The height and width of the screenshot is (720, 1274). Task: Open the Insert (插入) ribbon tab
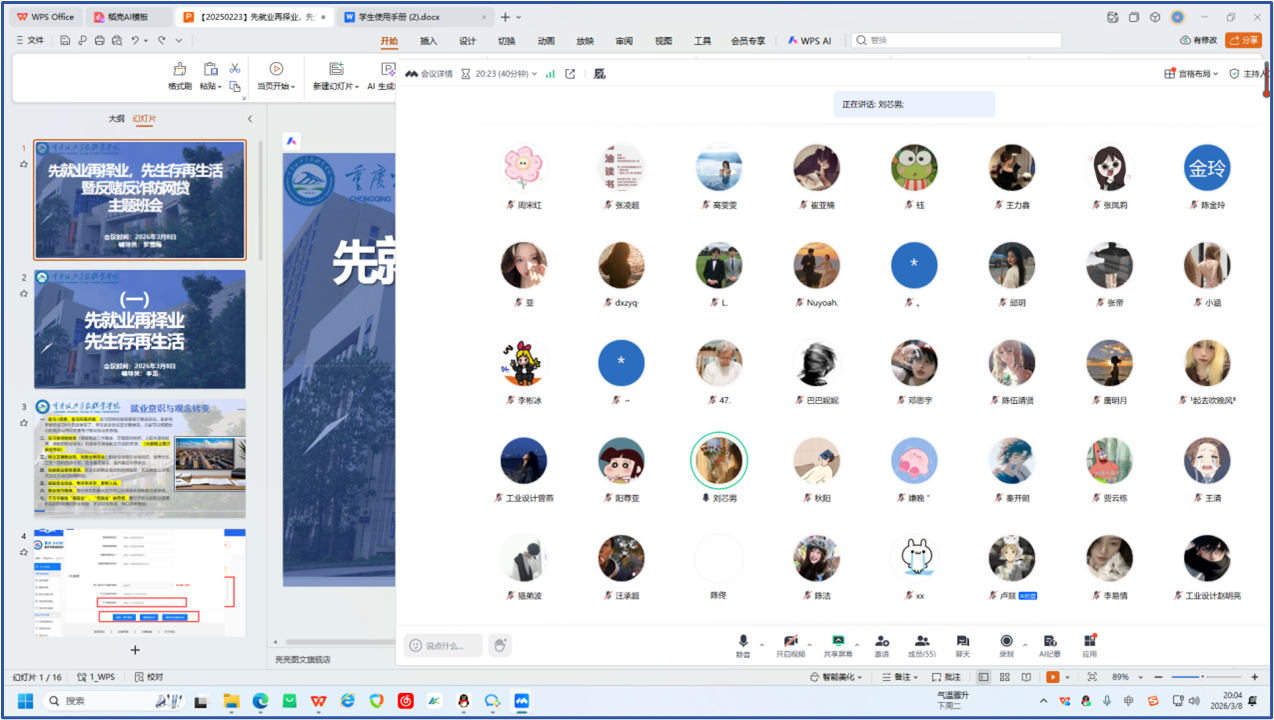tap(428, 41)
